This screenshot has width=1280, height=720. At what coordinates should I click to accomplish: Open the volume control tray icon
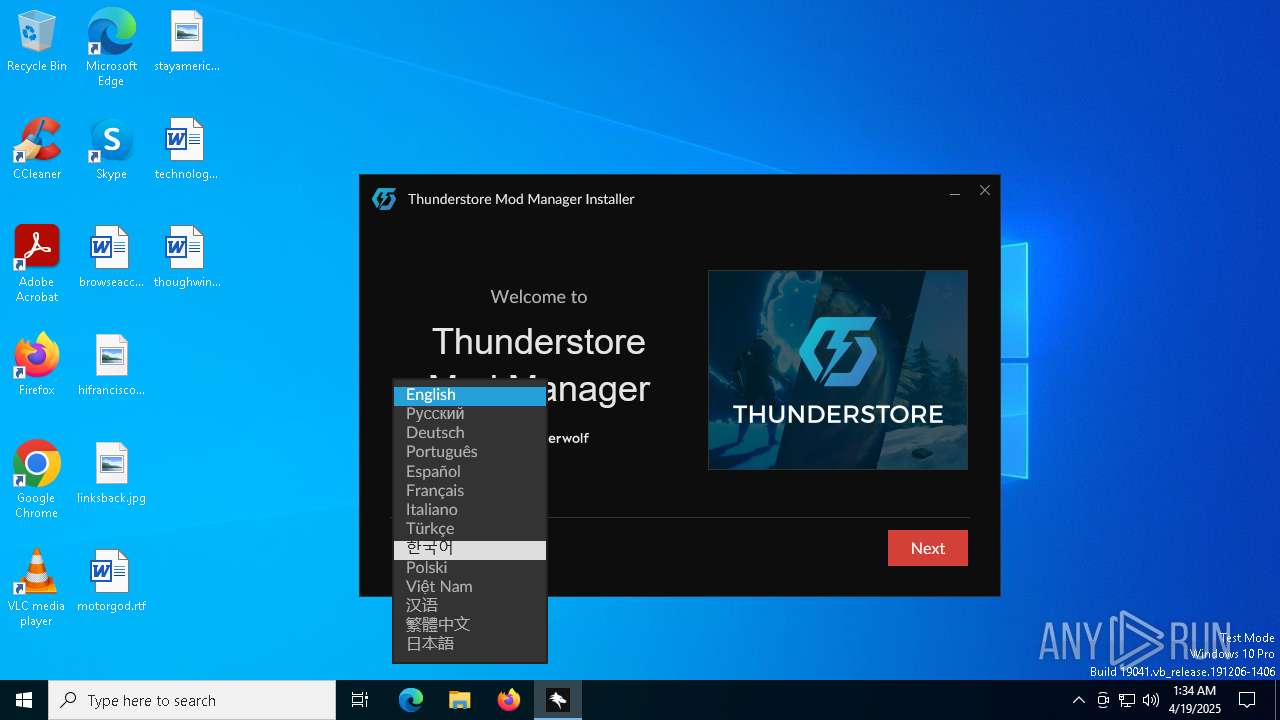coord(1151,700)
